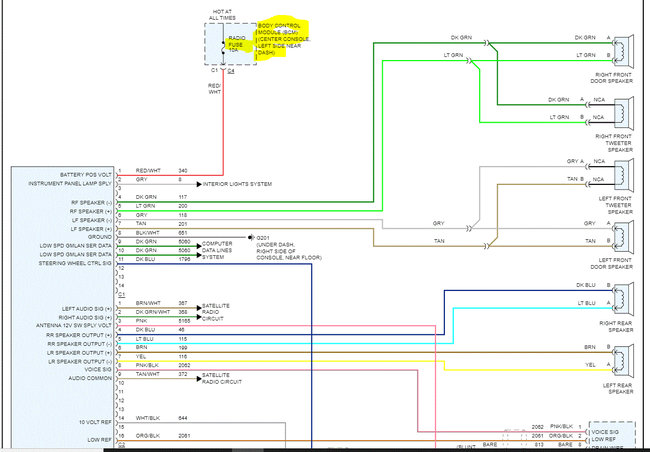Click the 'LEFT AUDIO SIG (+)' pin label

[x=87, y=309]
